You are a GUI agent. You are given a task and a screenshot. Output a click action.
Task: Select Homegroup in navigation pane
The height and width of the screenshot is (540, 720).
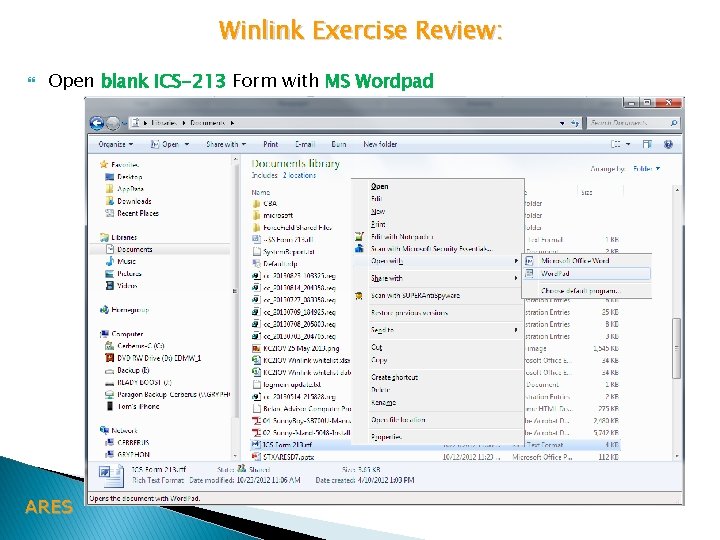click(125, 310)
